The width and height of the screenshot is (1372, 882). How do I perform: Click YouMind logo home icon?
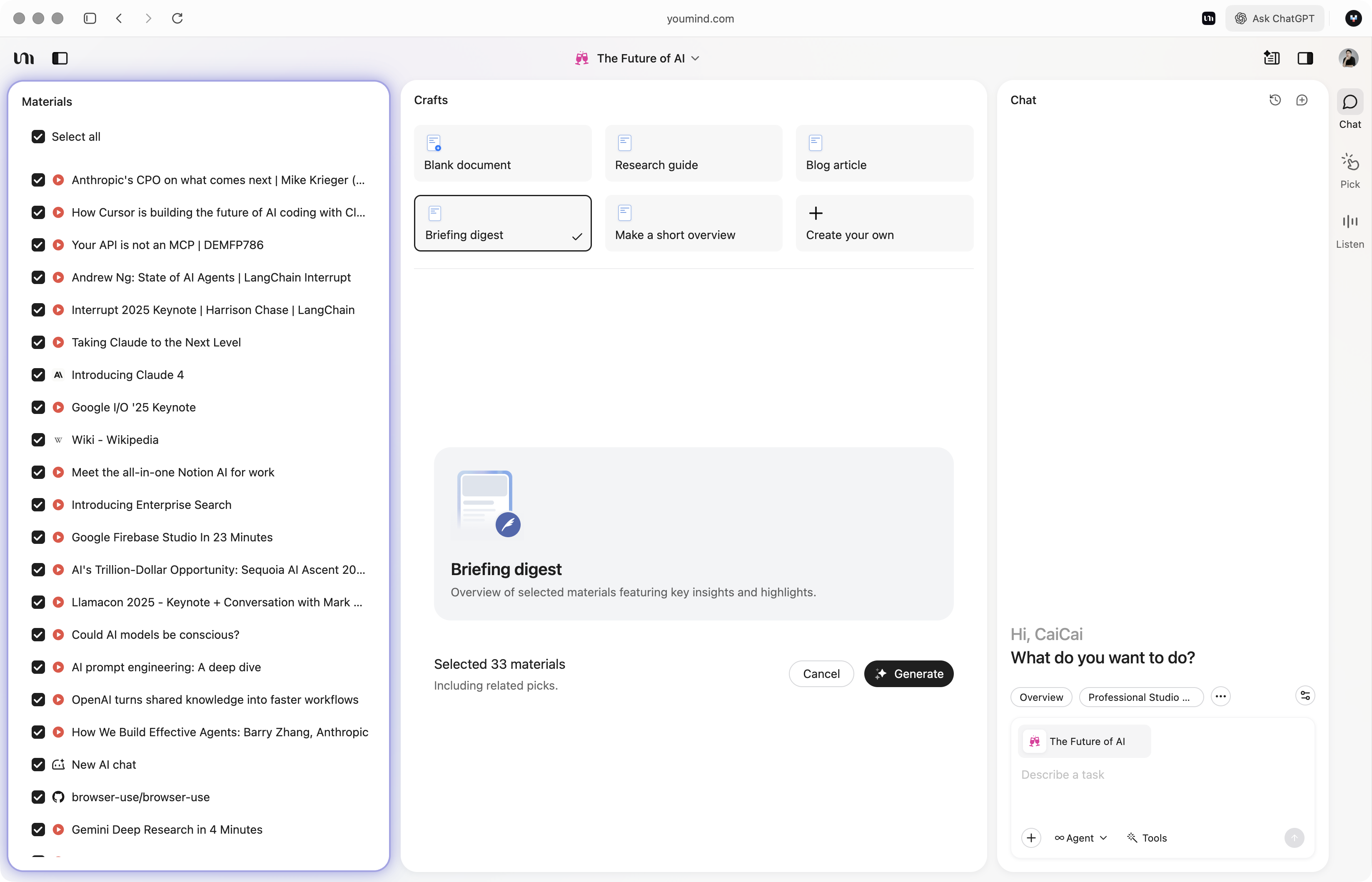point(24,58)
